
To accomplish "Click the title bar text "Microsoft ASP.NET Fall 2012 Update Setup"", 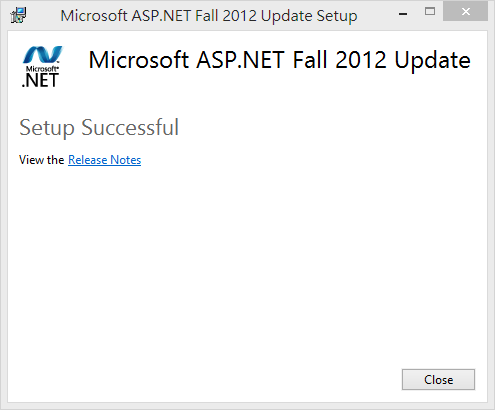I will click(209, 16).
